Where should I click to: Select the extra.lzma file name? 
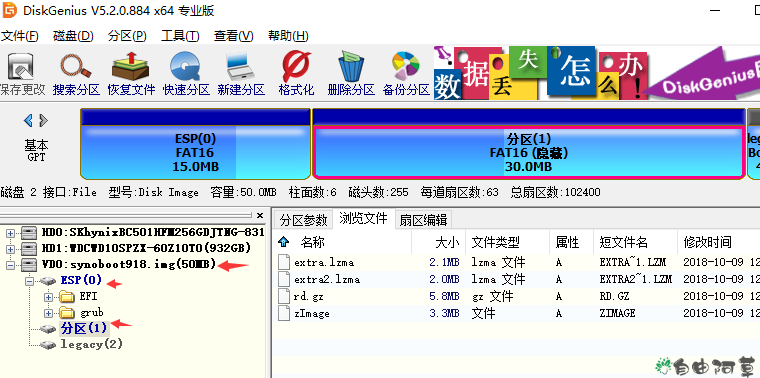pos(324,263)
